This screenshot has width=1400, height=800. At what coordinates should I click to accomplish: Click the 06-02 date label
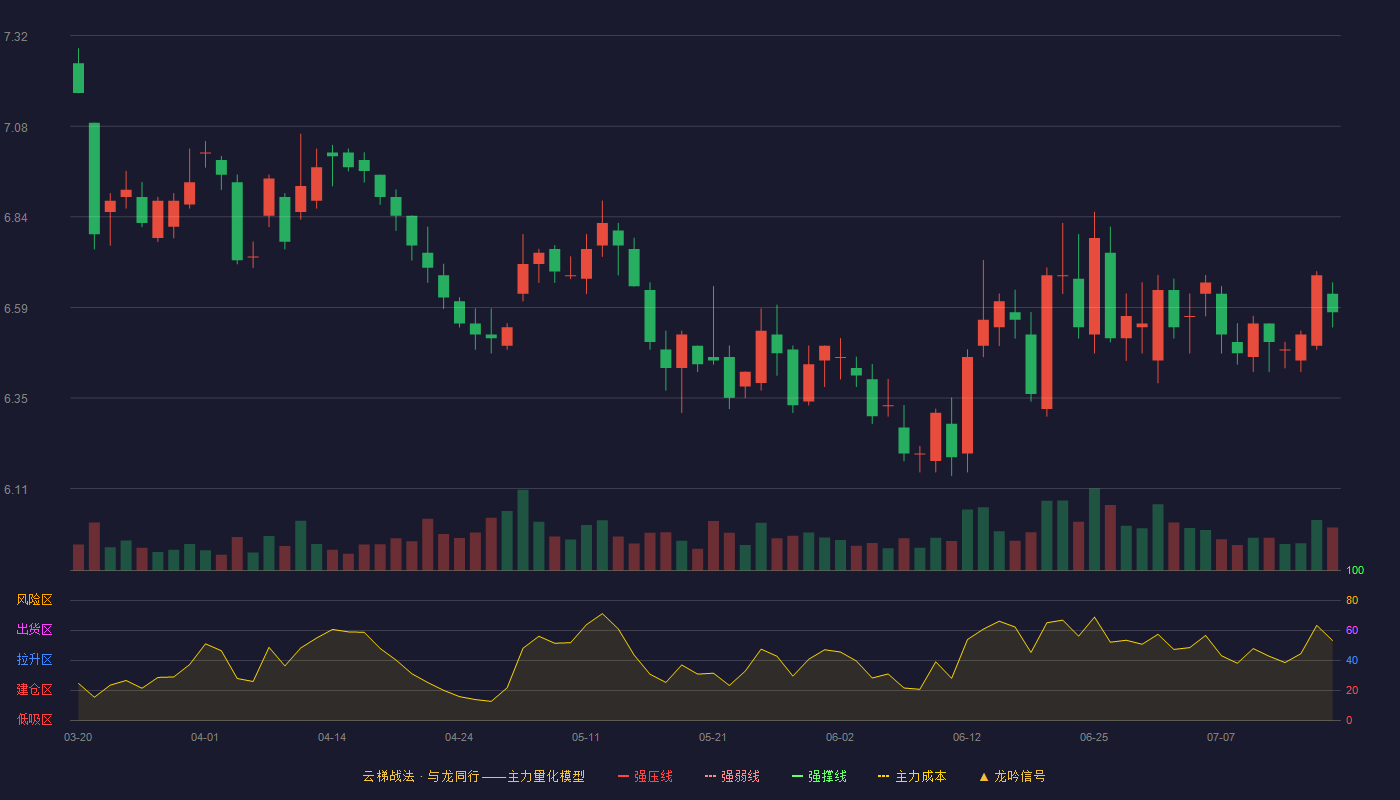(840, 737)
